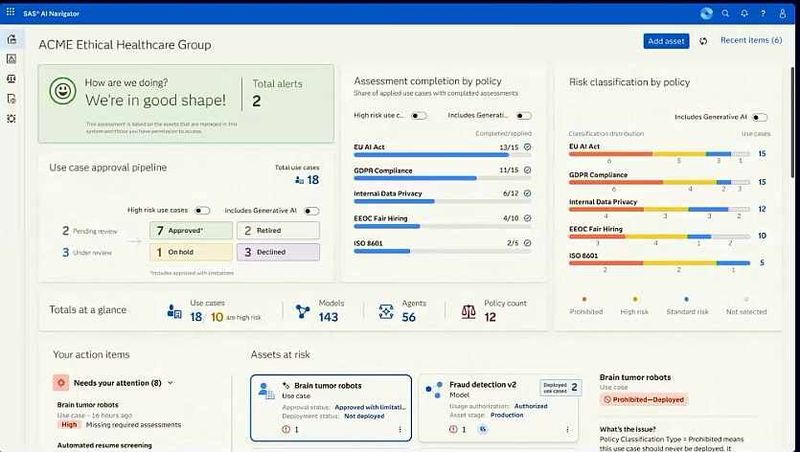The height and width of the screenshot is (452, 800).
Task: Click the Models total 143
Action: pyautogui.click(x=329, y=317)
